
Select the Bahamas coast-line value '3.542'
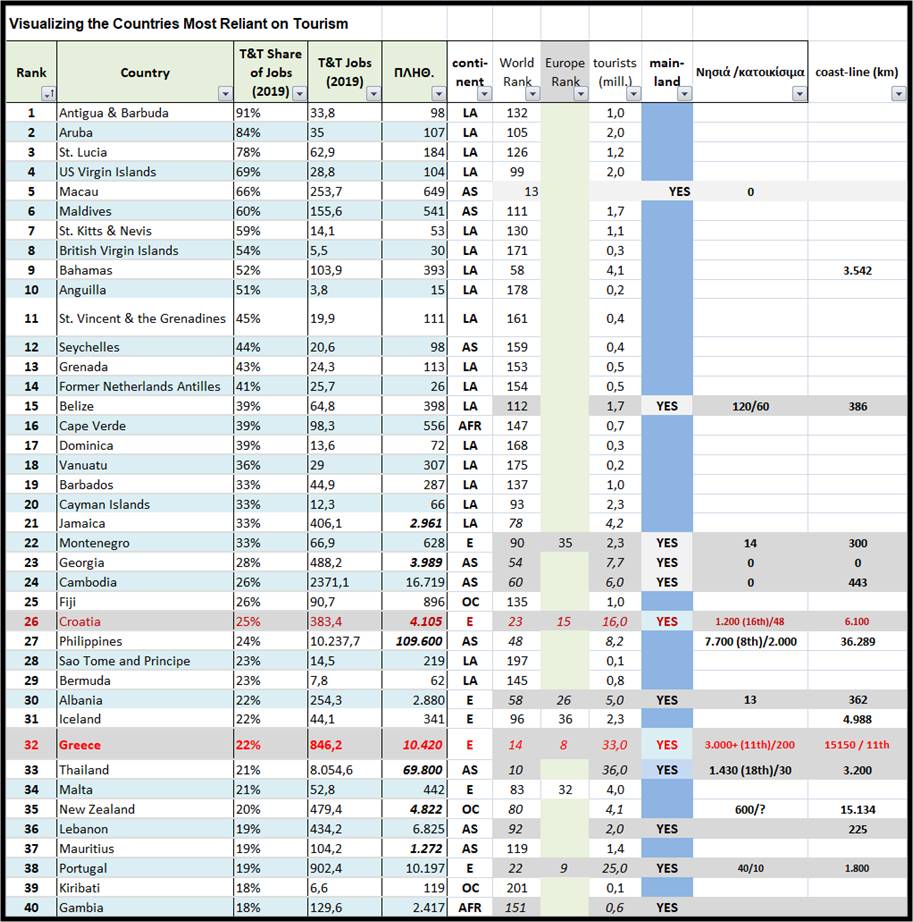click(x=857, y=270)
